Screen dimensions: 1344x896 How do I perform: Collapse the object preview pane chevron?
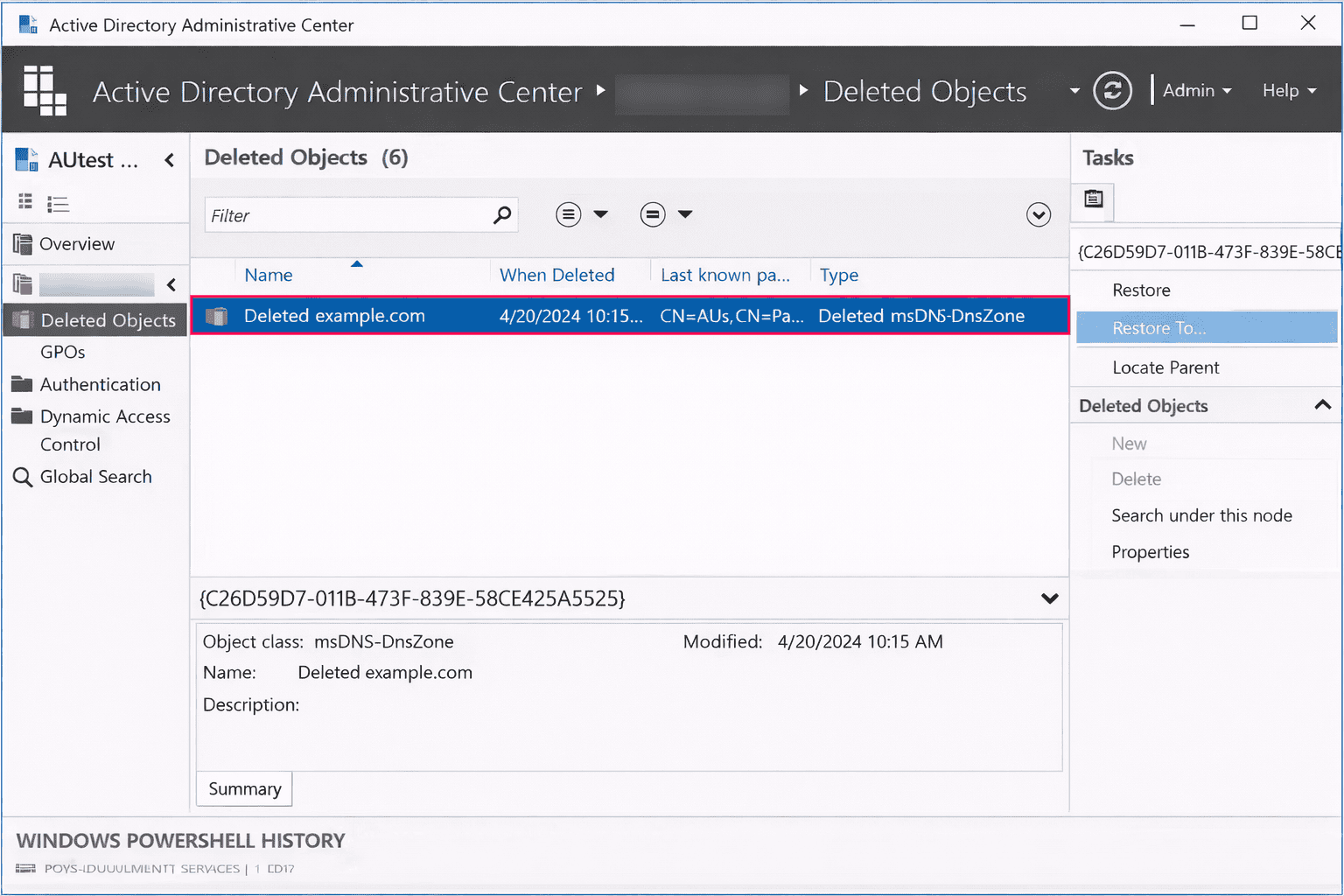(x=1048, y=598)
